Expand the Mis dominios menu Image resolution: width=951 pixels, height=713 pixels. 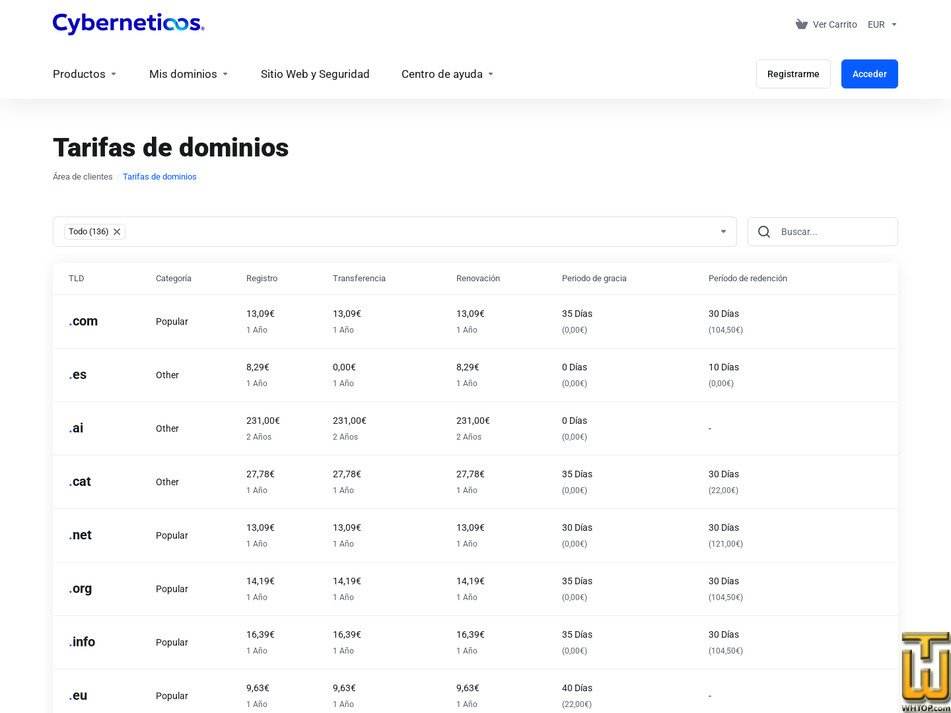pyautogui.click(x=189, y=74)
